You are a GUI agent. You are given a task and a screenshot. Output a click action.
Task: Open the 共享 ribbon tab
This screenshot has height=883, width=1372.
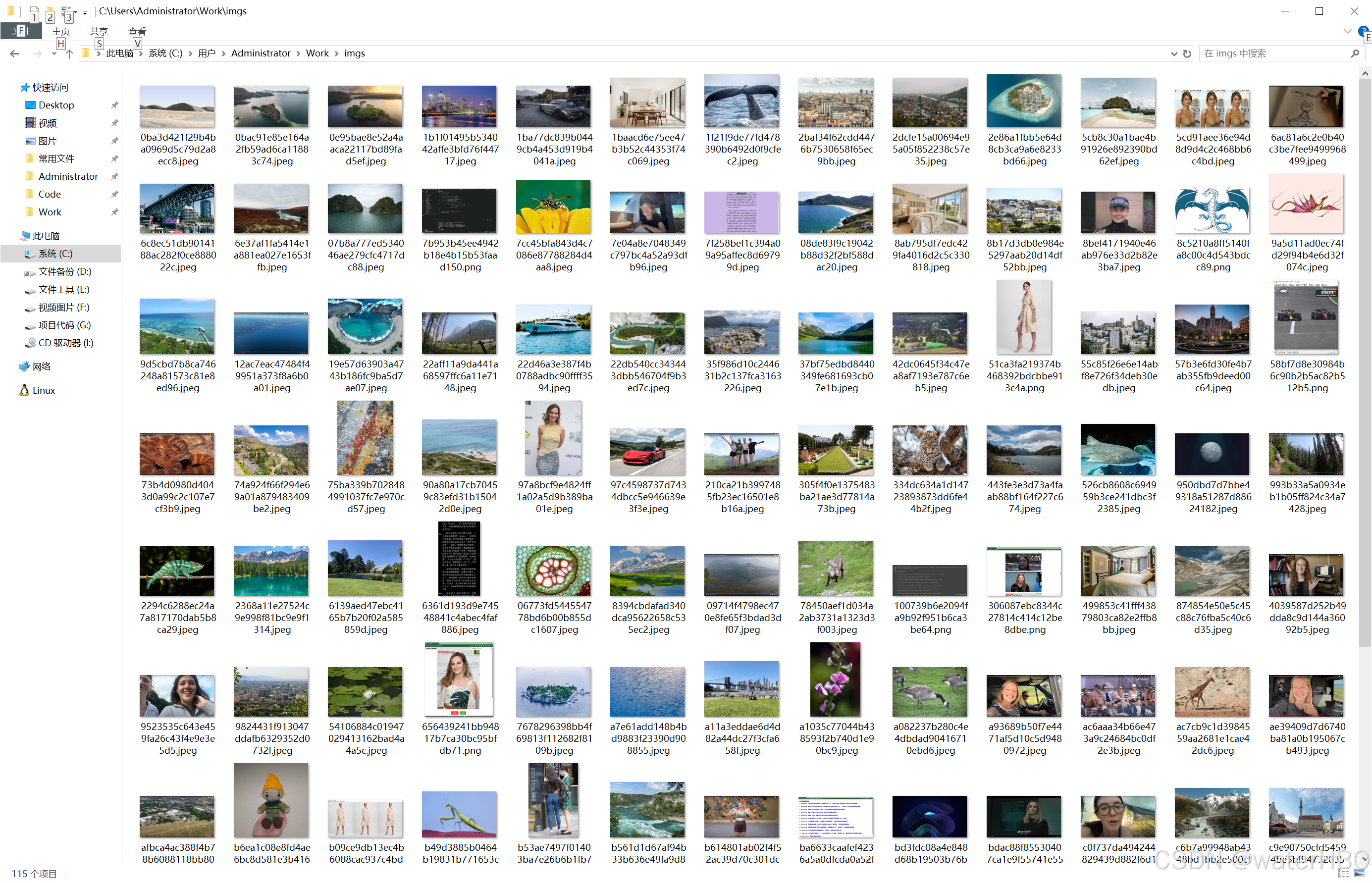point(99,31)
